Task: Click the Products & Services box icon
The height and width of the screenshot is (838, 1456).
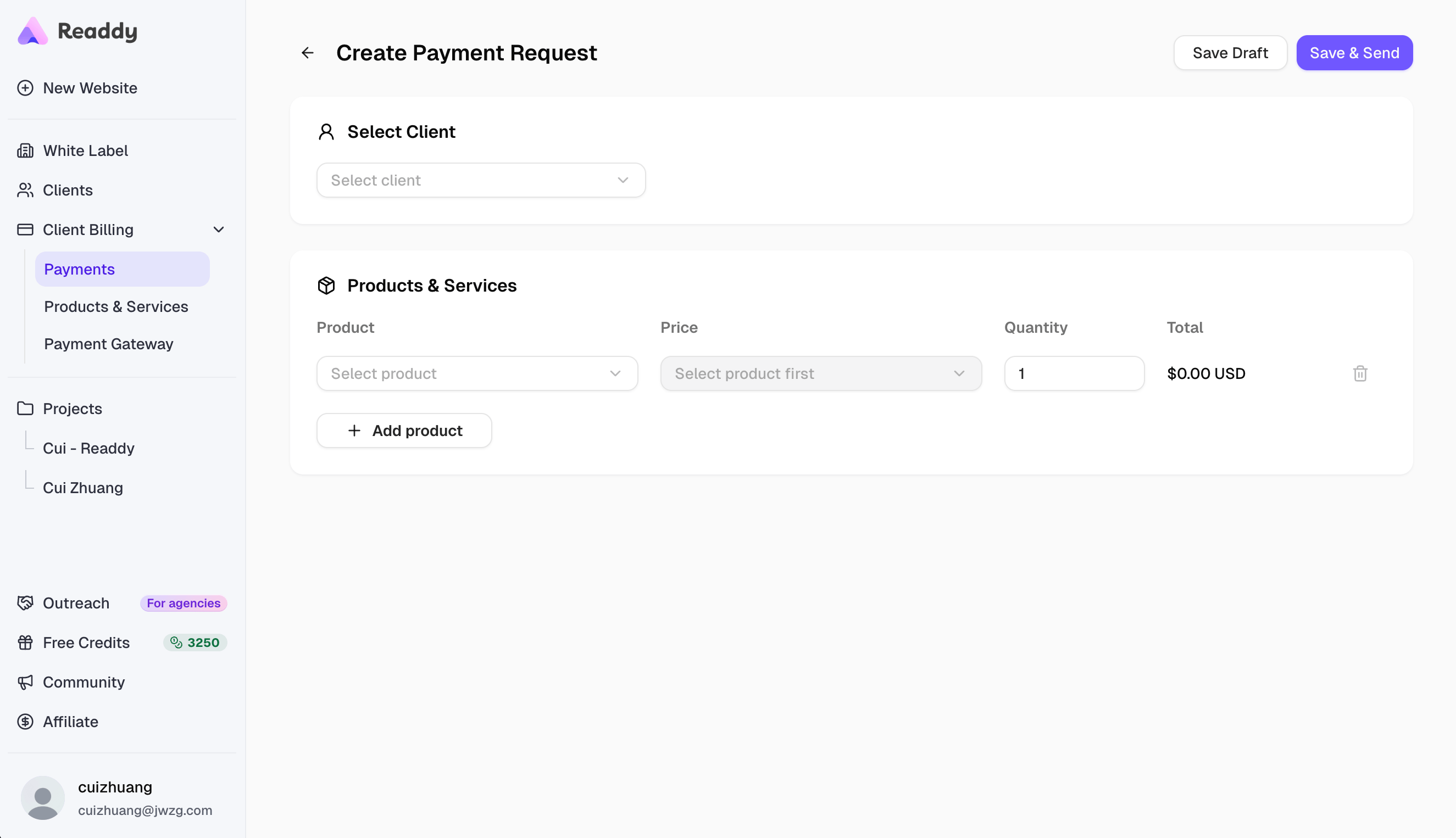Action: tap(326, 286)
